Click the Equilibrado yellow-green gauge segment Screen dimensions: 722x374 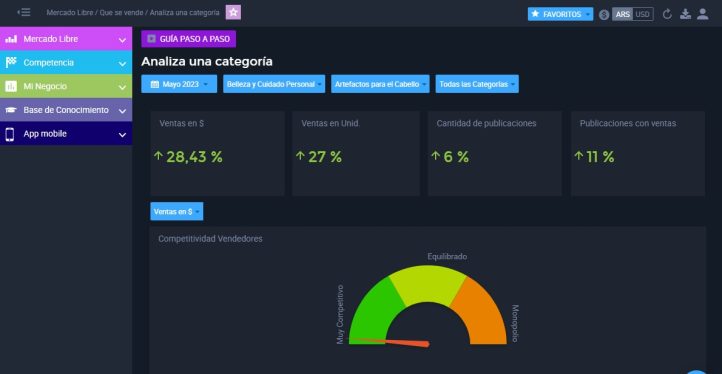click(428, 284)
